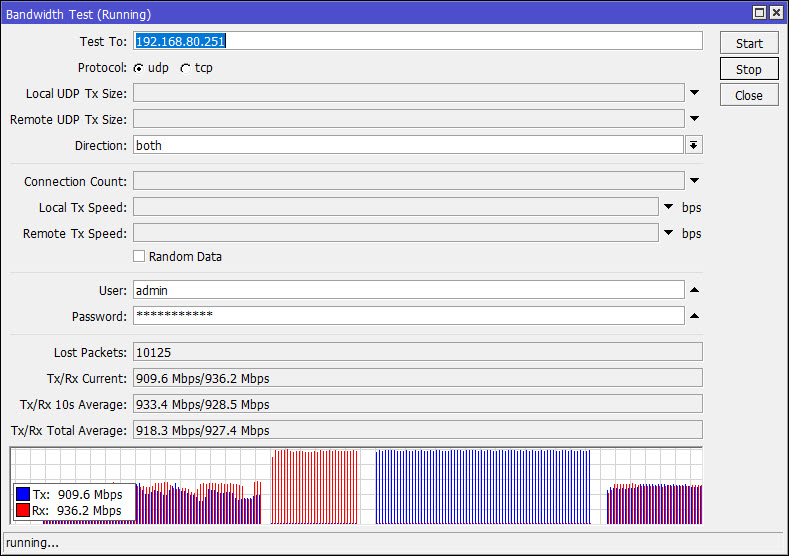Click the Close button in the side panel
This screenshot has height=556, width=789.
pos(749,95)
